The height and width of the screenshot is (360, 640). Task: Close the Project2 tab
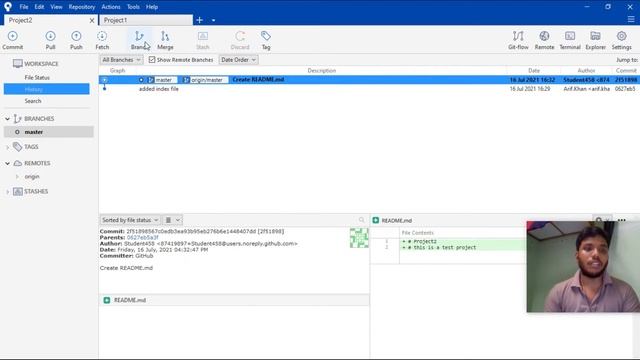point(92,20)
